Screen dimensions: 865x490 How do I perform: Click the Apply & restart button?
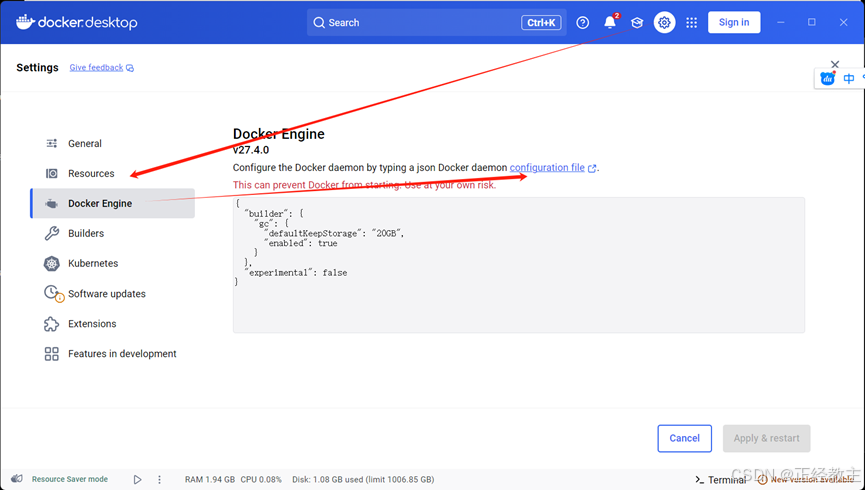[766, 438]
